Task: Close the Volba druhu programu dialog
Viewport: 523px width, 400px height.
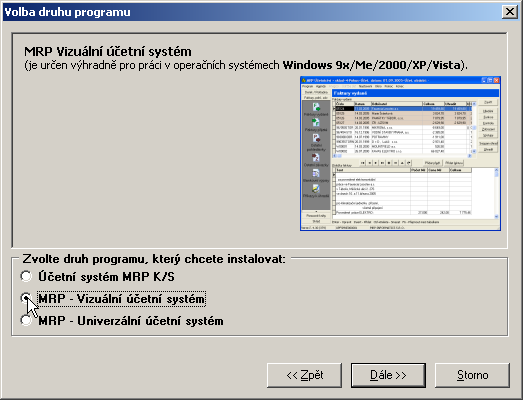Action: click(510, 12)
